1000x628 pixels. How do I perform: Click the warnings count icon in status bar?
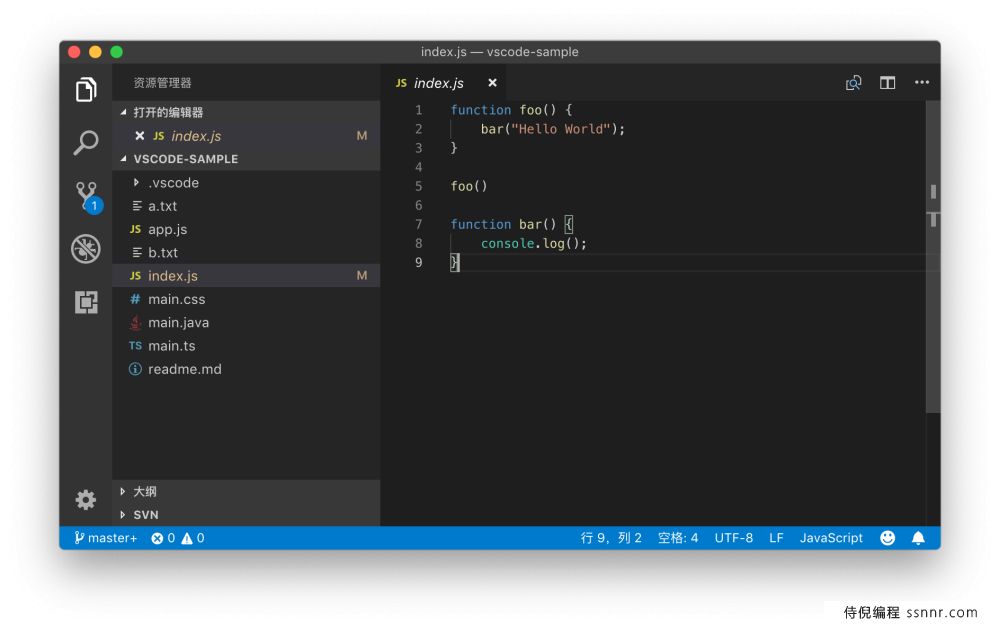[x=193, y=538]
